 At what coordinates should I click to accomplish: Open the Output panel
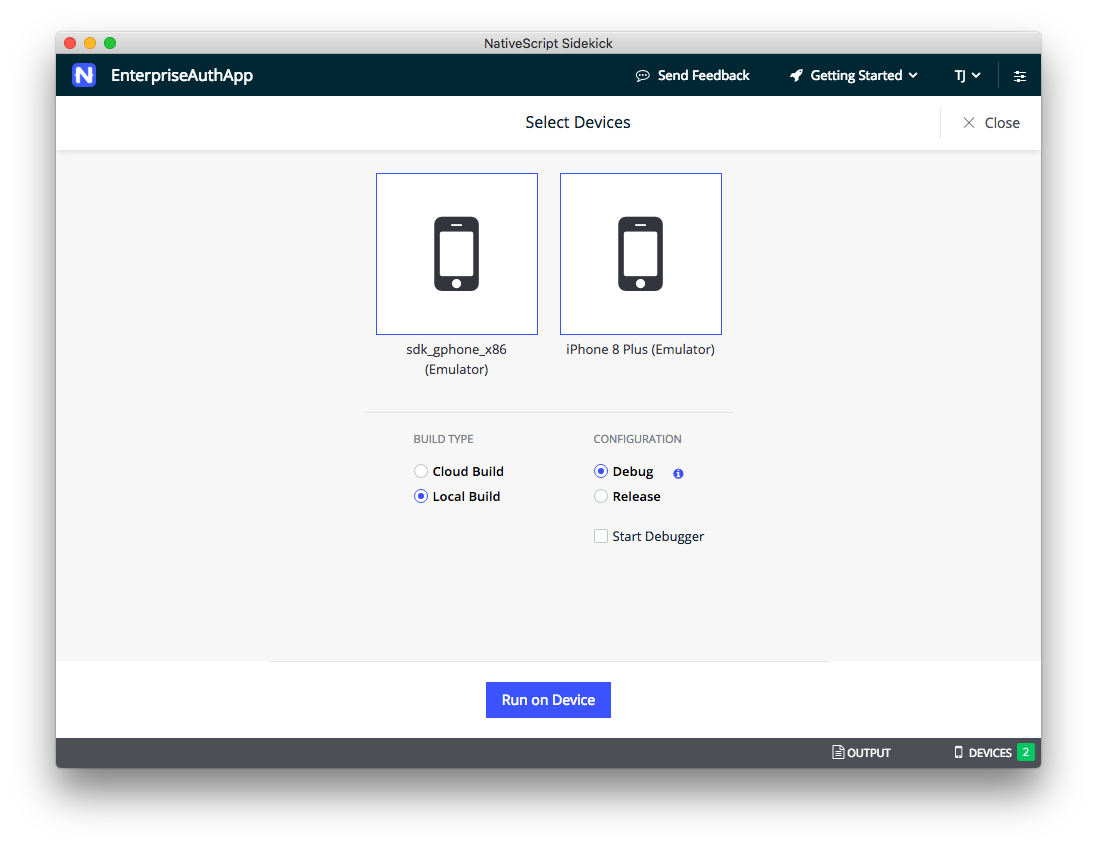[861, 753]
